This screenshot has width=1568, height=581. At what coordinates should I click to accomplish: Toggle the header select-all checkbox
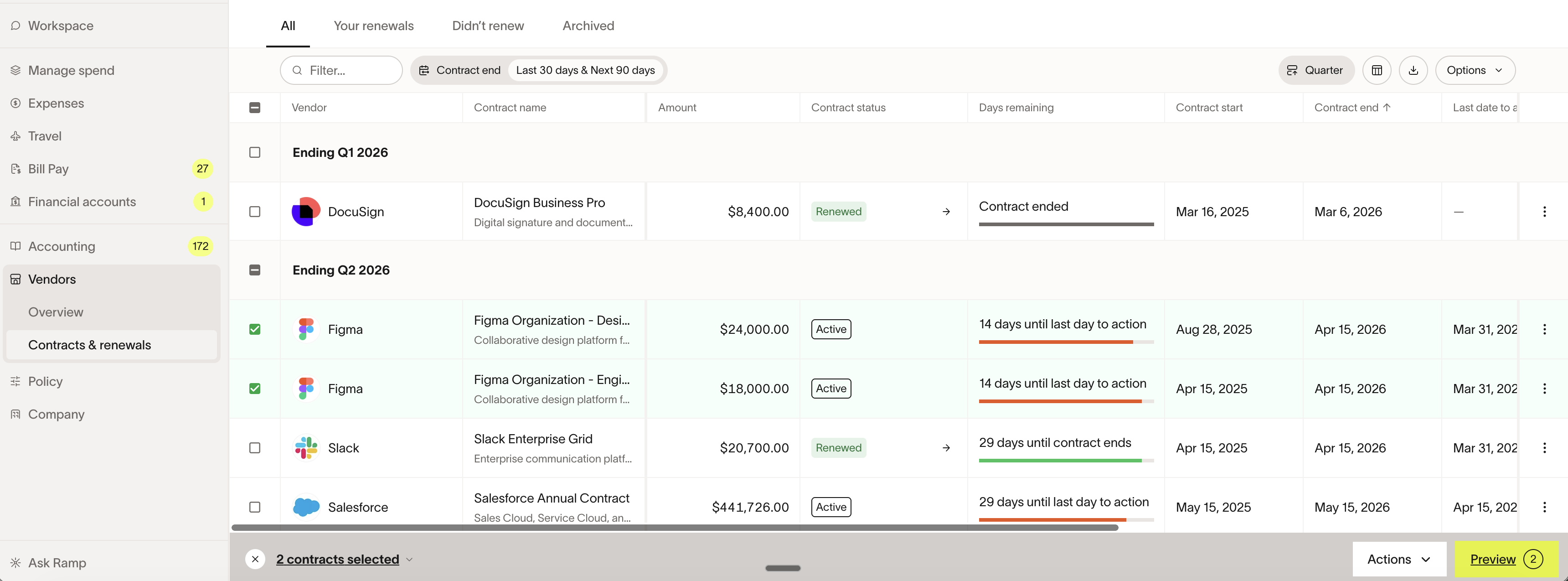[x=255, y=108]
